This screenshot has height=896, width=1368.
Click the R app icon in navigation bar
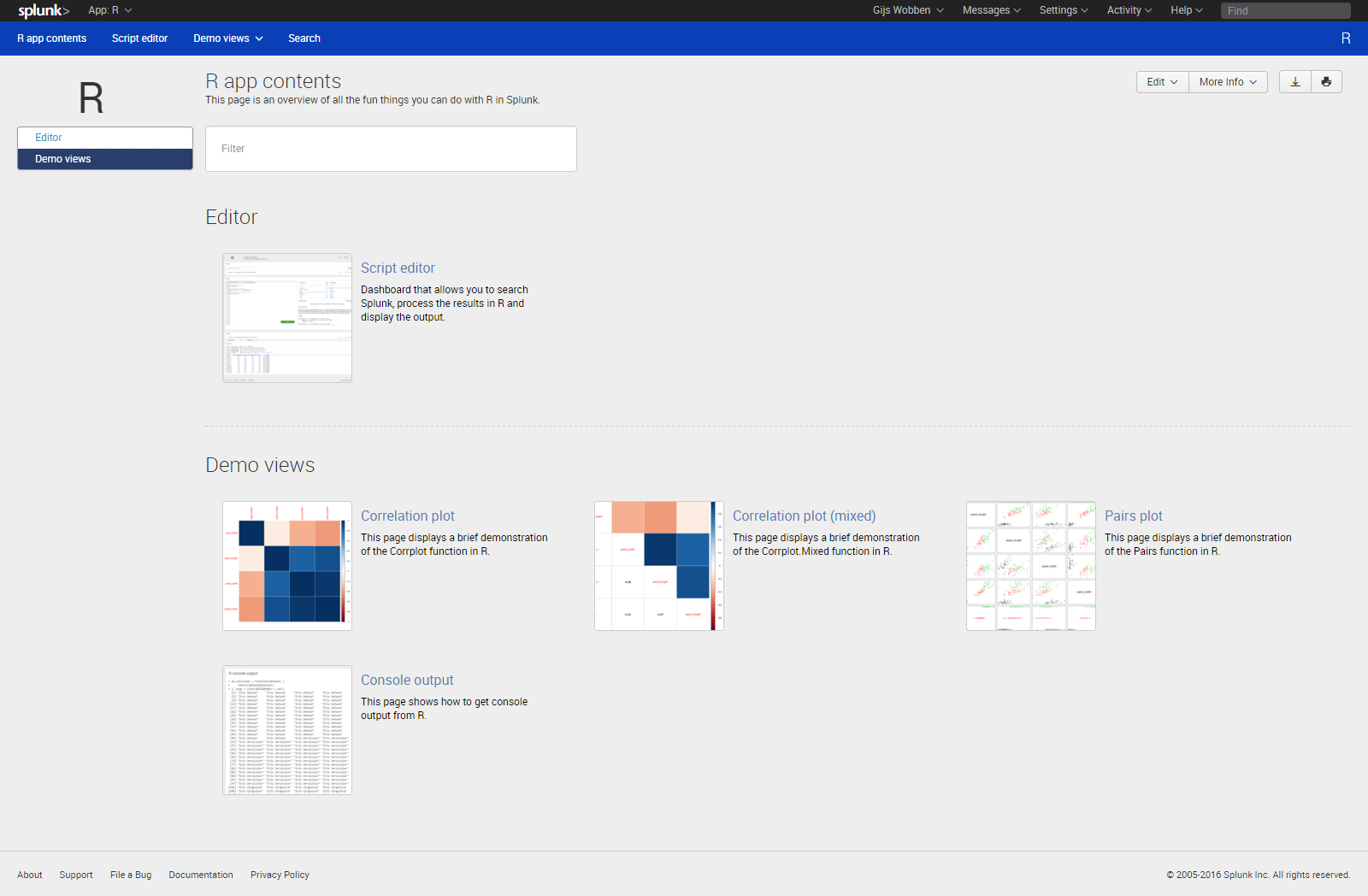coord(1346,38)
